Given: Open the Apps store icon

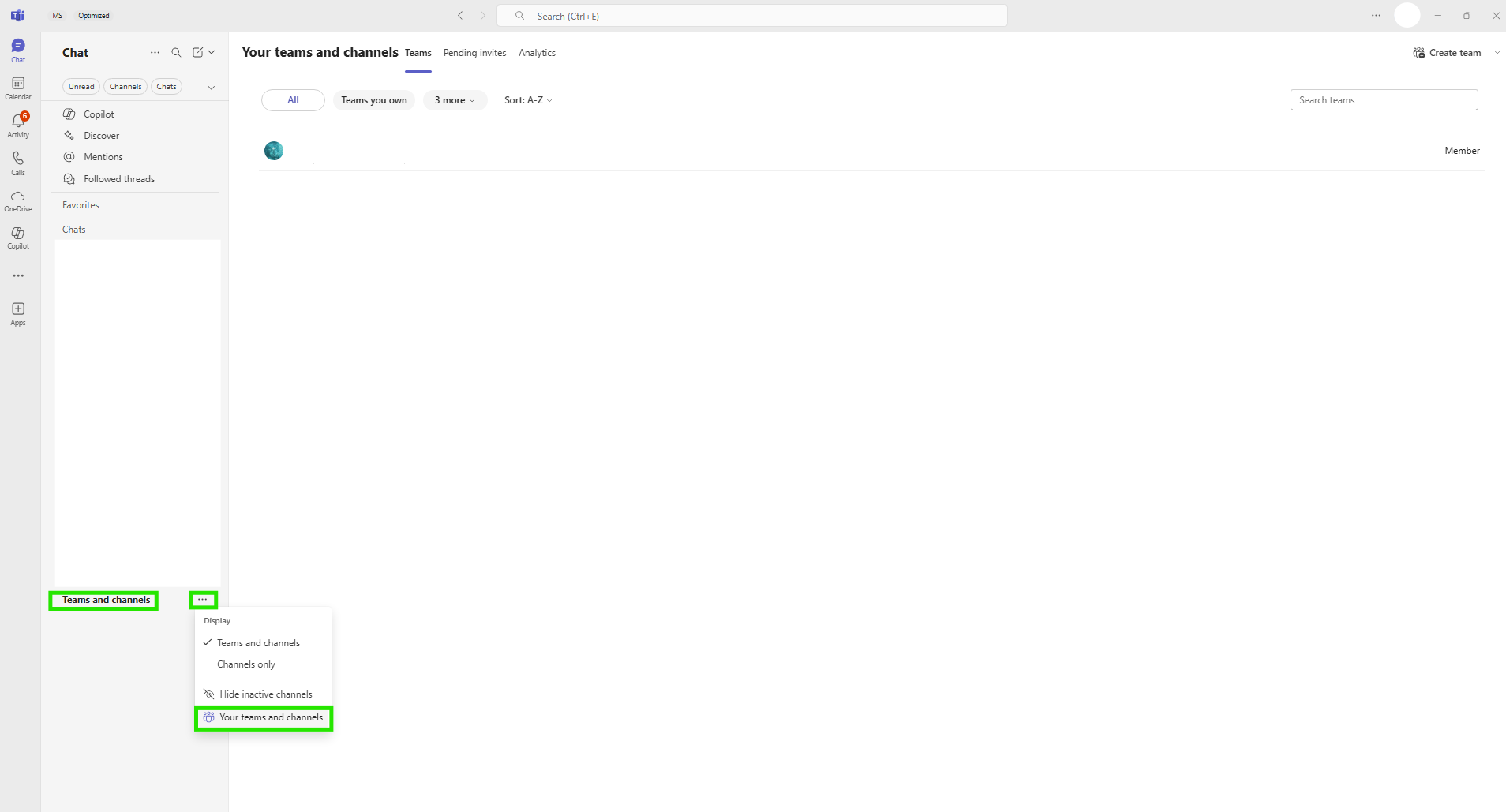Looking at the screenshot, I should (18, 313).
